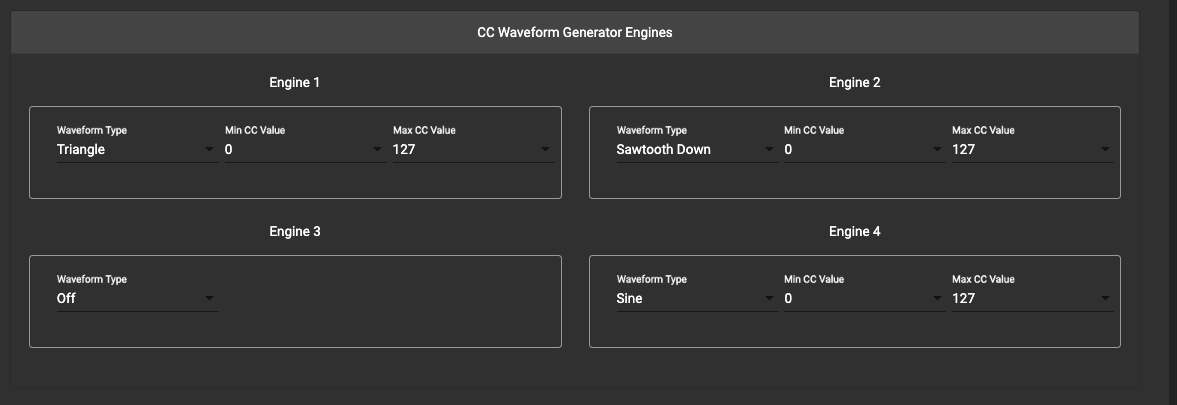1177x405 pixels.
Task: Click the CC Waveform Generator Engines header
Action: point(574,33)
